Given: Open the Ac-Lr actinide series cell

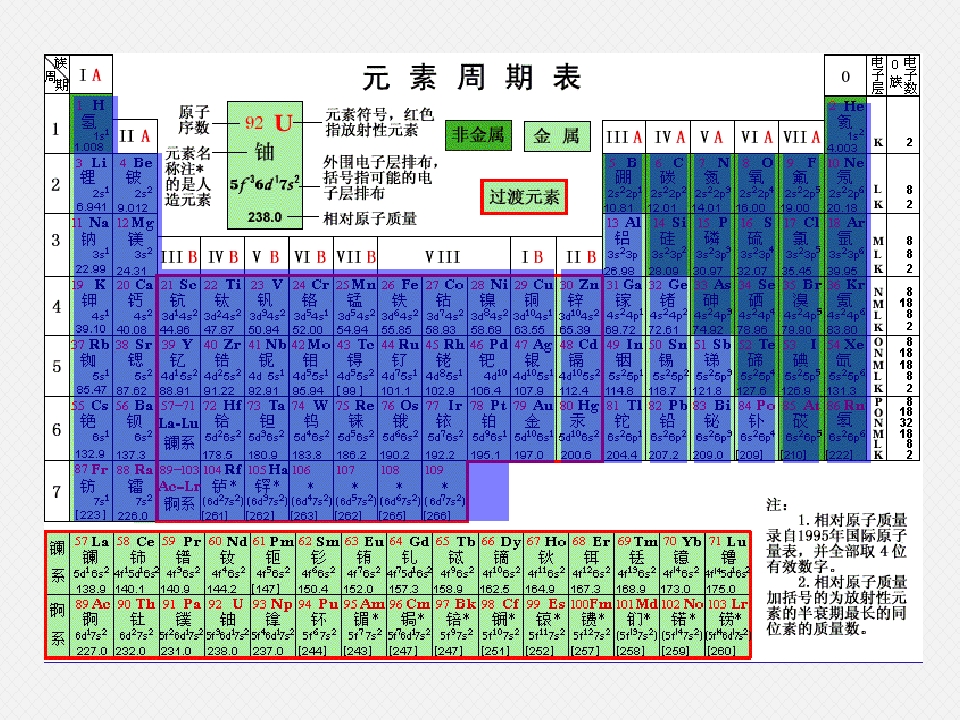Looking at the screenshot, I should tap(179, 491).
